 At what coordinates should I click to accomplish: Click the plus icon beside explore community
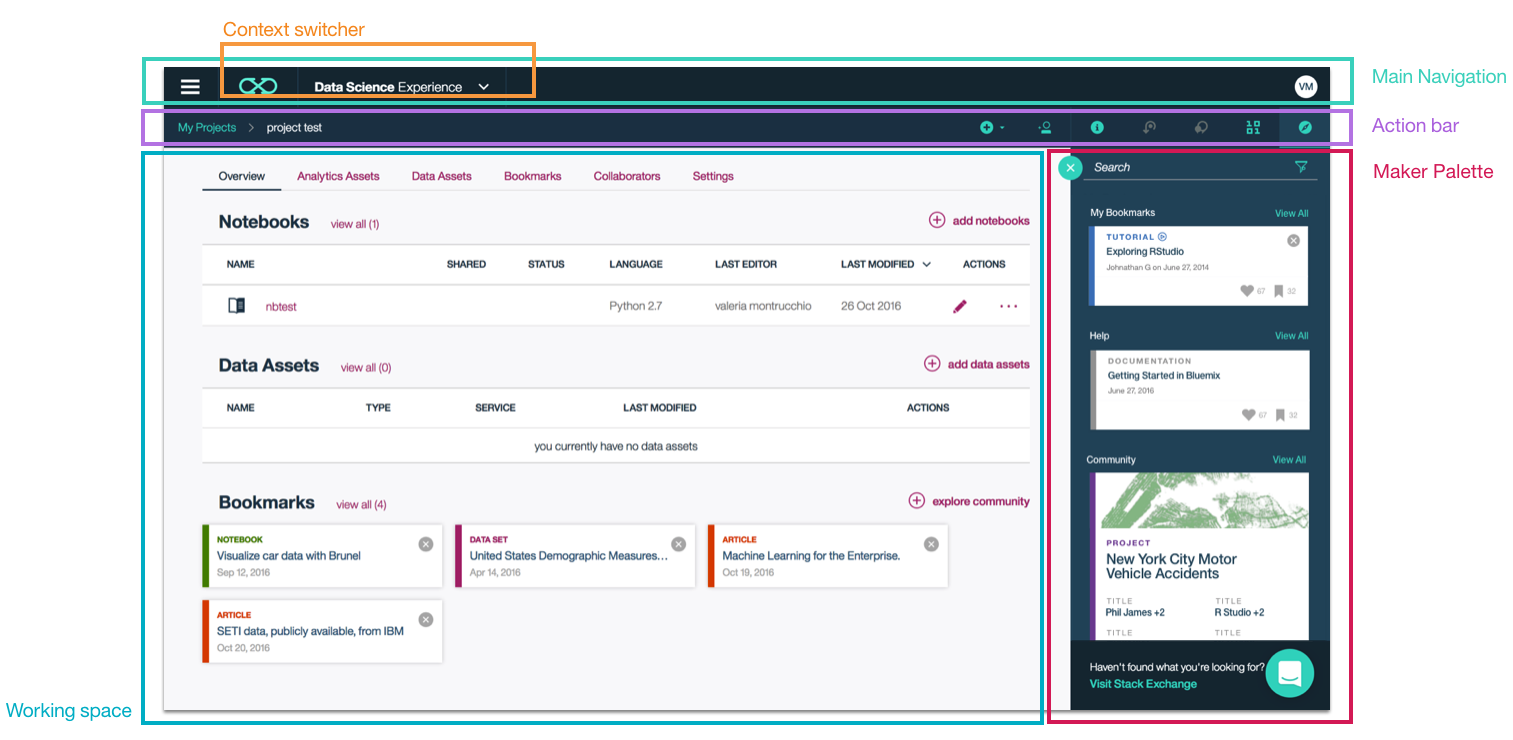click(x=916, y=501)
